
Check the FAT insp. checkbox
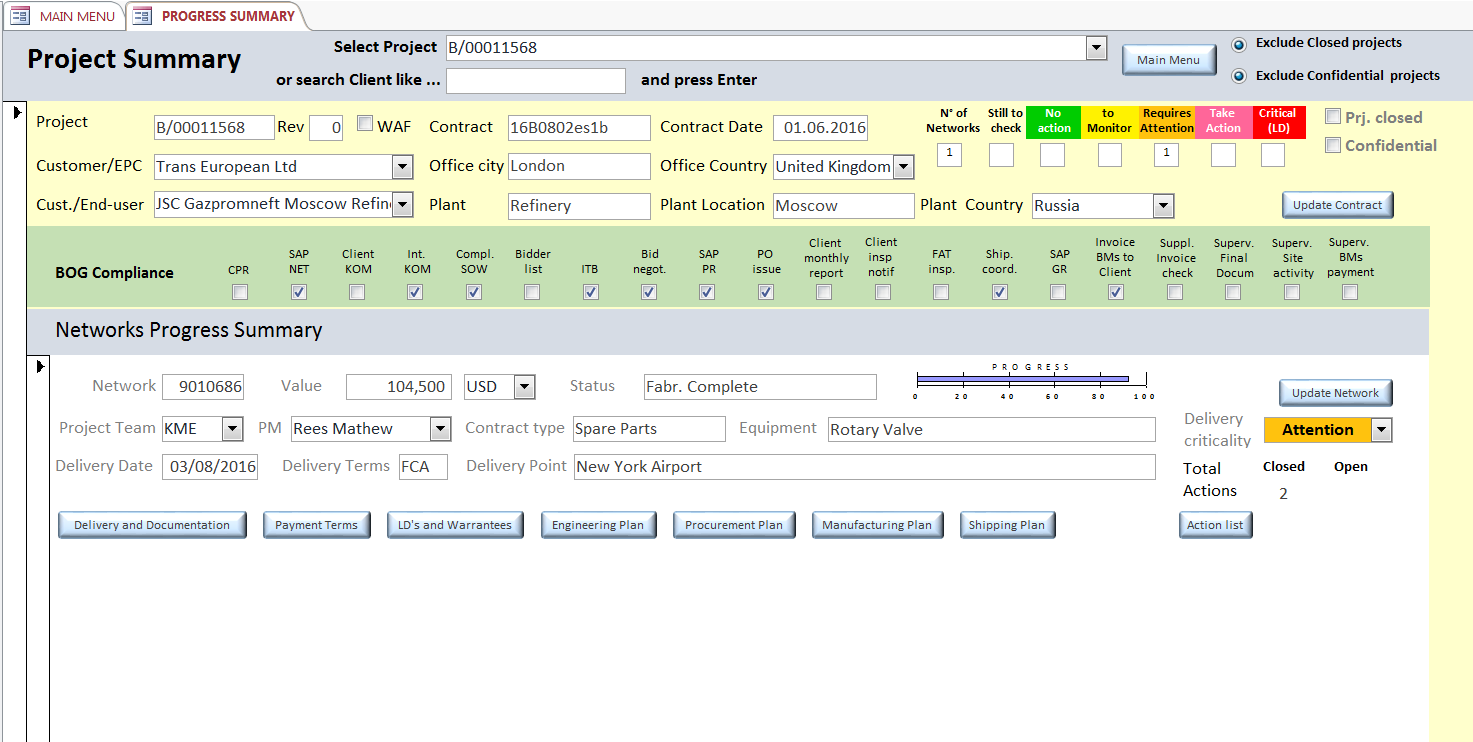(941, 292)
